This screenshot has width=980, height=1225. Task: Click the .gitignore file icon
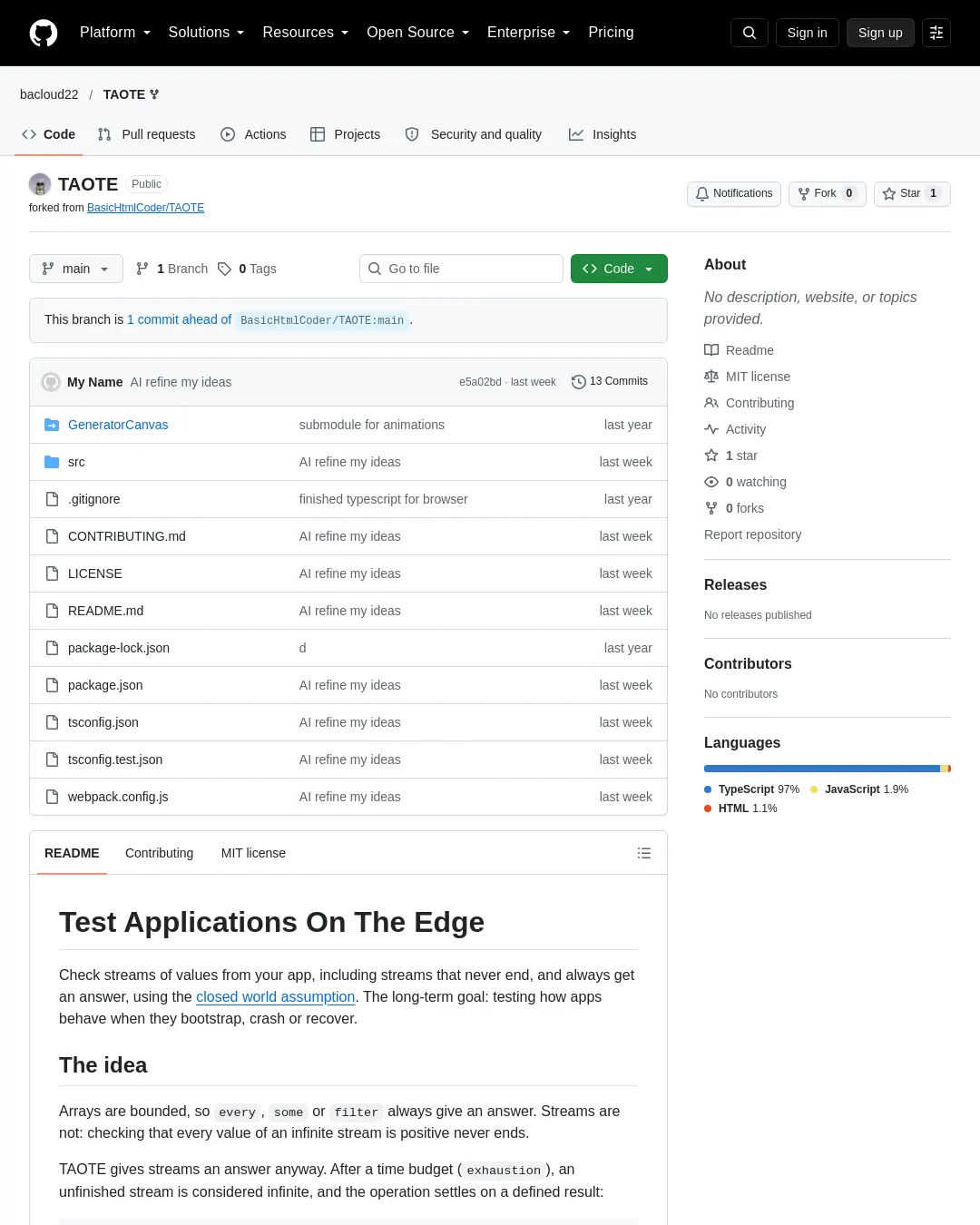pos(52,499)
